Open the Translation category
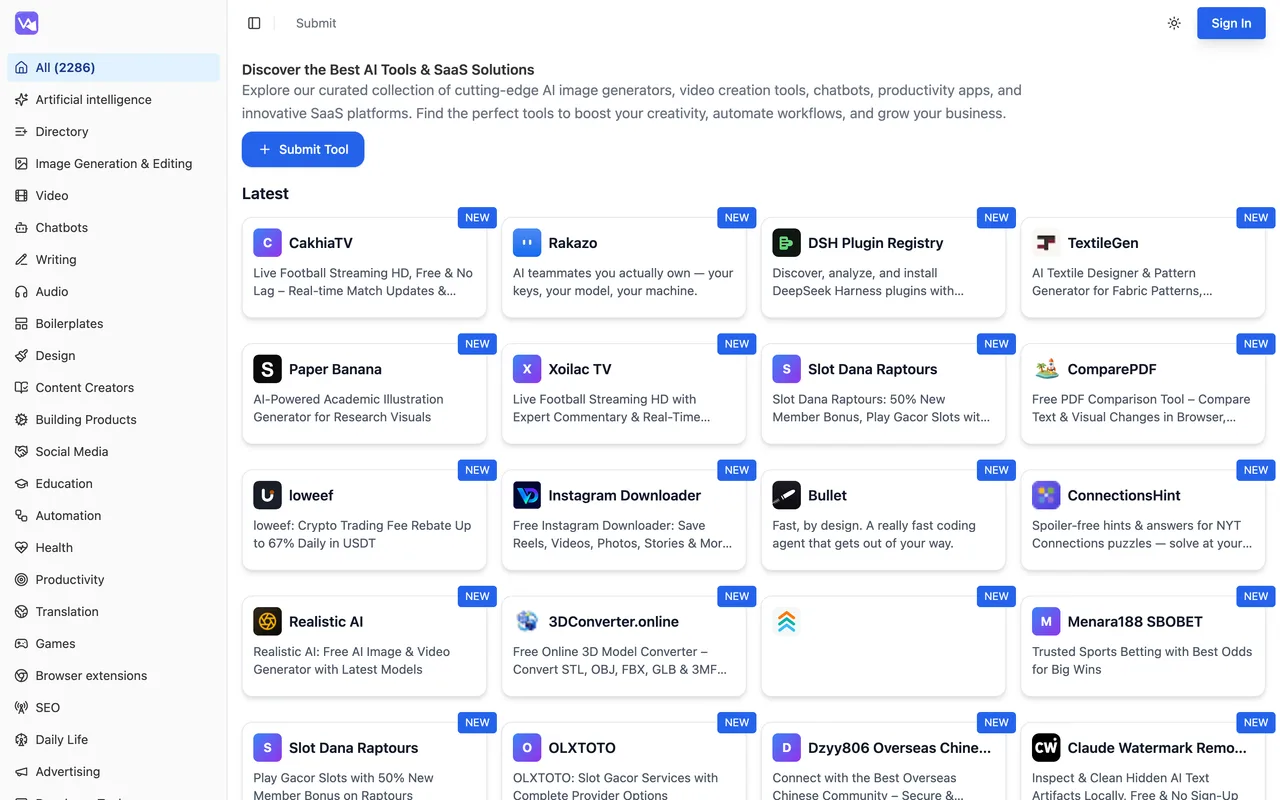1280x800 pixels. 113,611
